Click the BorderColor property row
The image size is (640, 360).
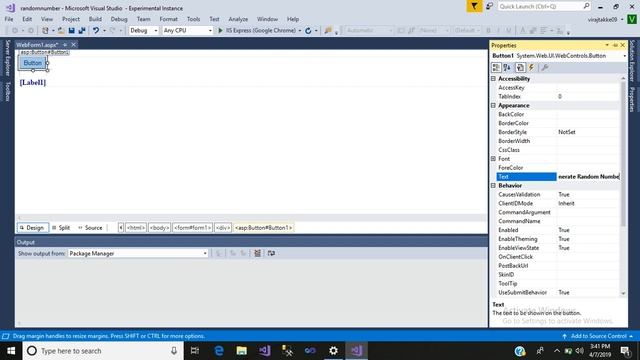tap(558, 123)
